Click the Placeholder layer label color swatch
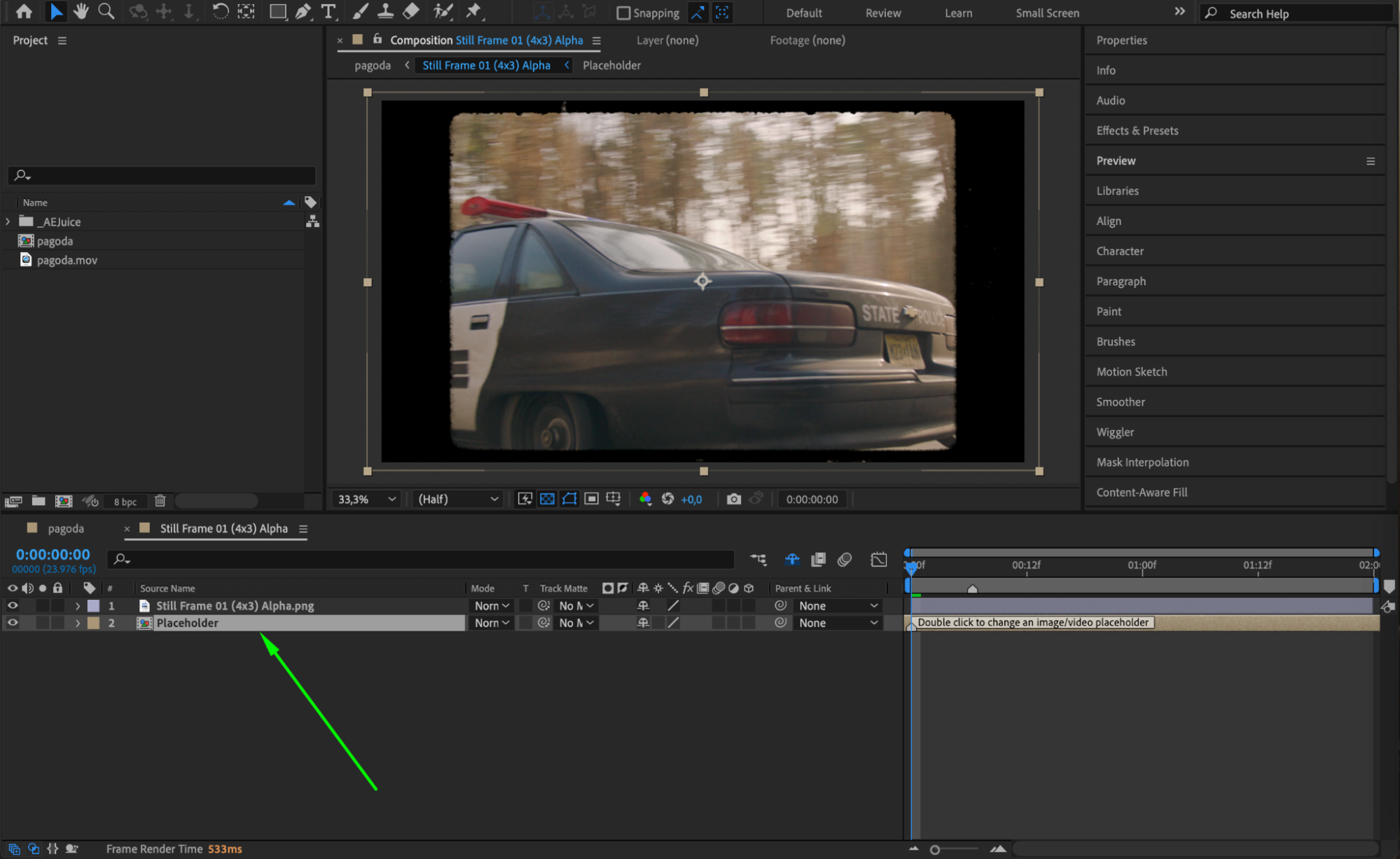Viewport: 1400px width, 859px height. (x=93, y=622)
